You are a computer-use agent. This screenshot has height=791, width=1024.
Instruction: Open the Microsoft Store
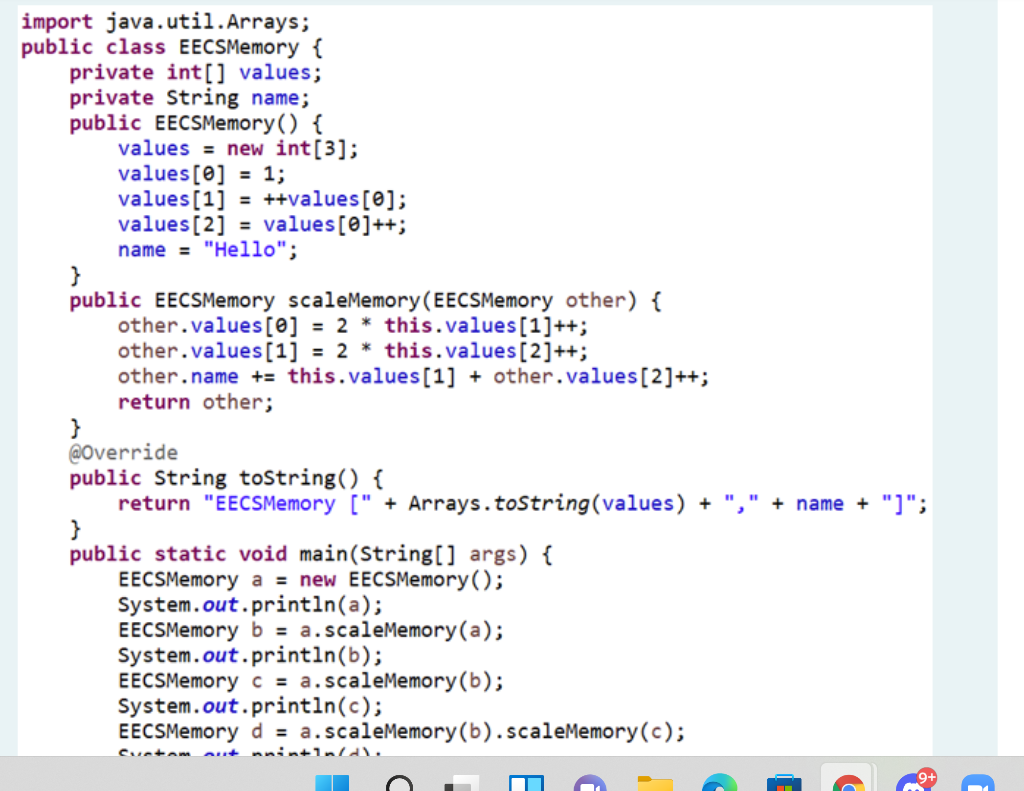point(784,783)
